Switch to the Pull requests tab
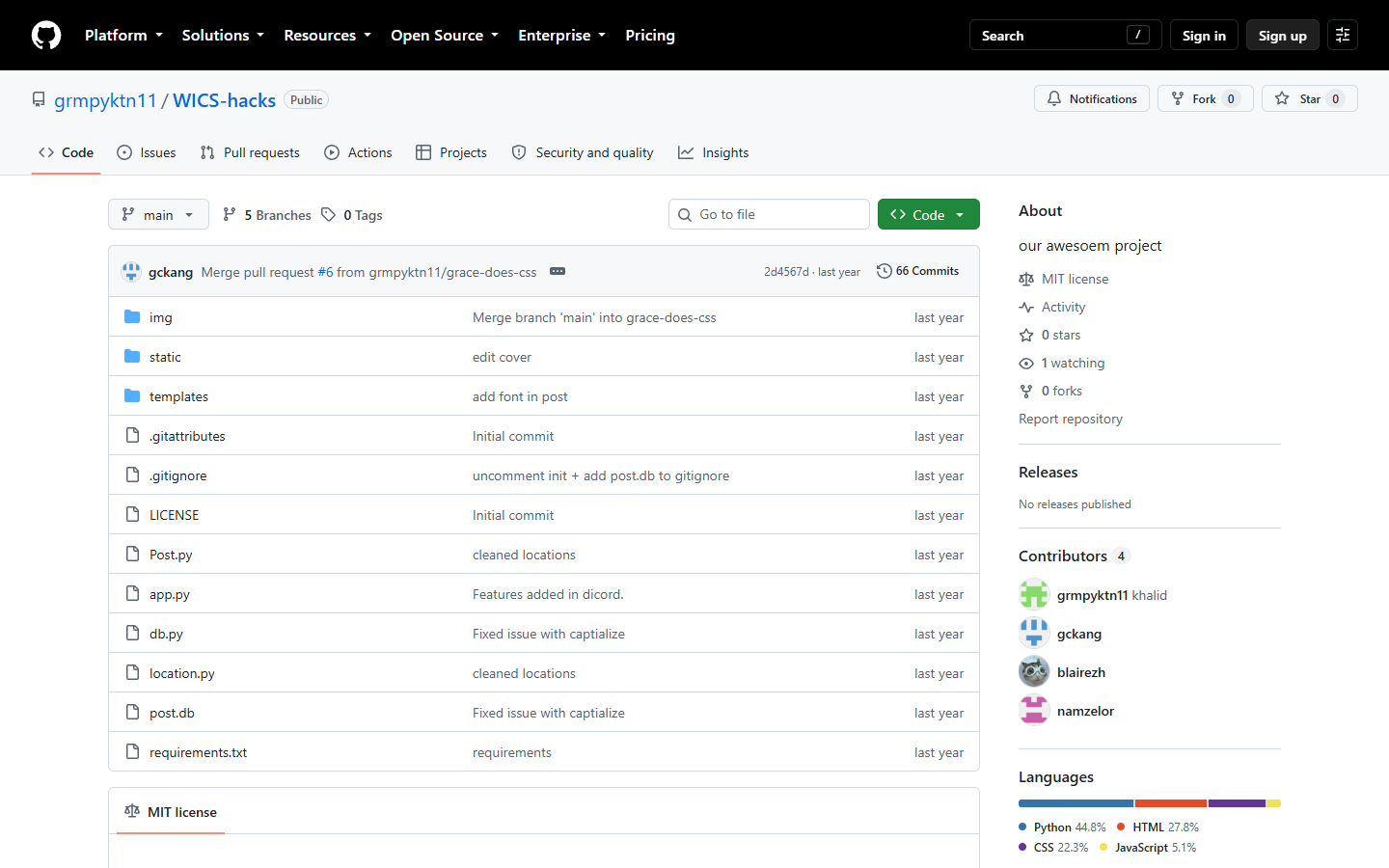The width and height of the screenshot is (1389, 868). [250, 152]
